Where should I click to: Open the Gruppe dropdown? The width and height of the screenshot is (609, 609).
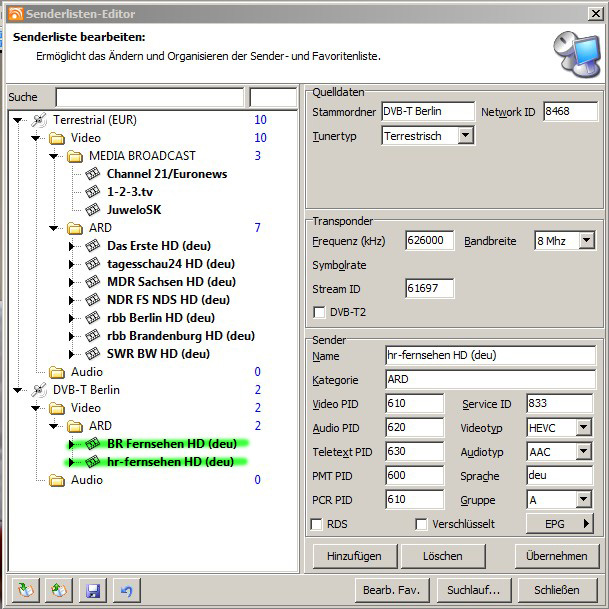pos(583,499)
